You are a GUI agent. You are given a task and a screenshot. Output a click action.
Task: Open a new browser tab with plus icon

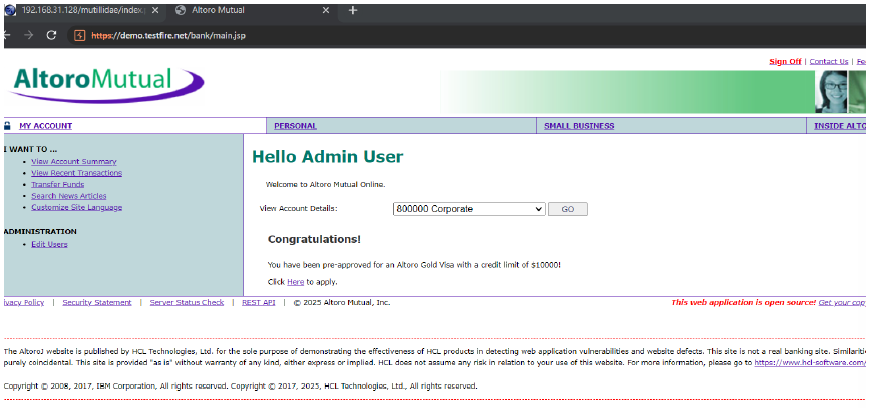(353, 11)
